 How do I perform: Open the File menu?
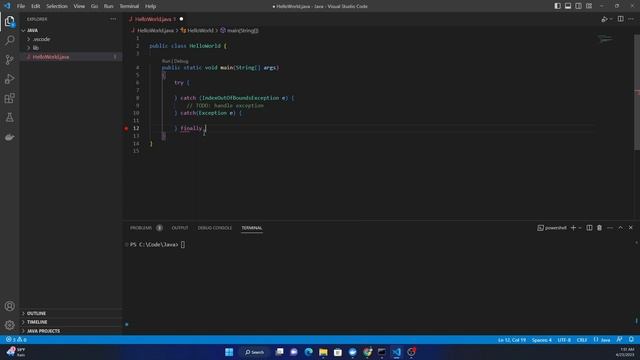click(21, 6)
